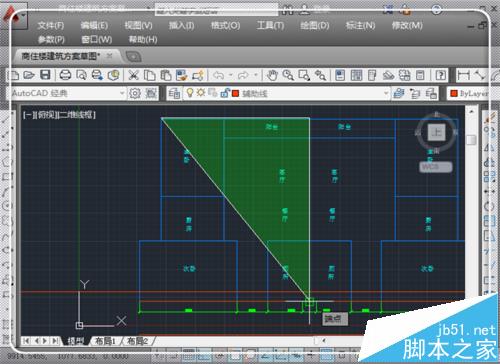Click the Open file folder icon
The width and height of the screenshot is (500, 364).
click(x=29, y=75)
